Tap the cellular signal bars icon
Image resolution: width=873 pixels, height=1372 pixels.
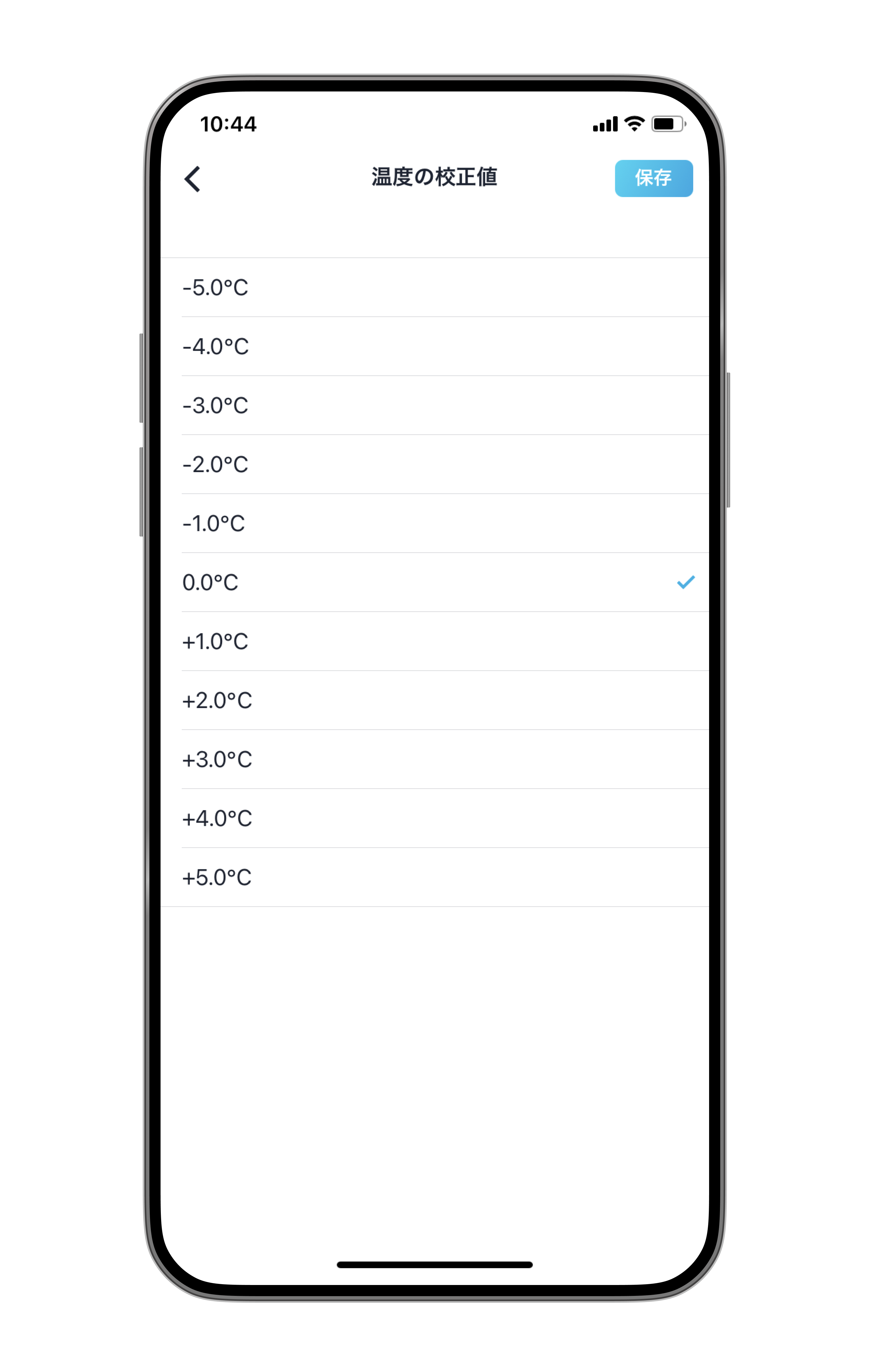605,124
